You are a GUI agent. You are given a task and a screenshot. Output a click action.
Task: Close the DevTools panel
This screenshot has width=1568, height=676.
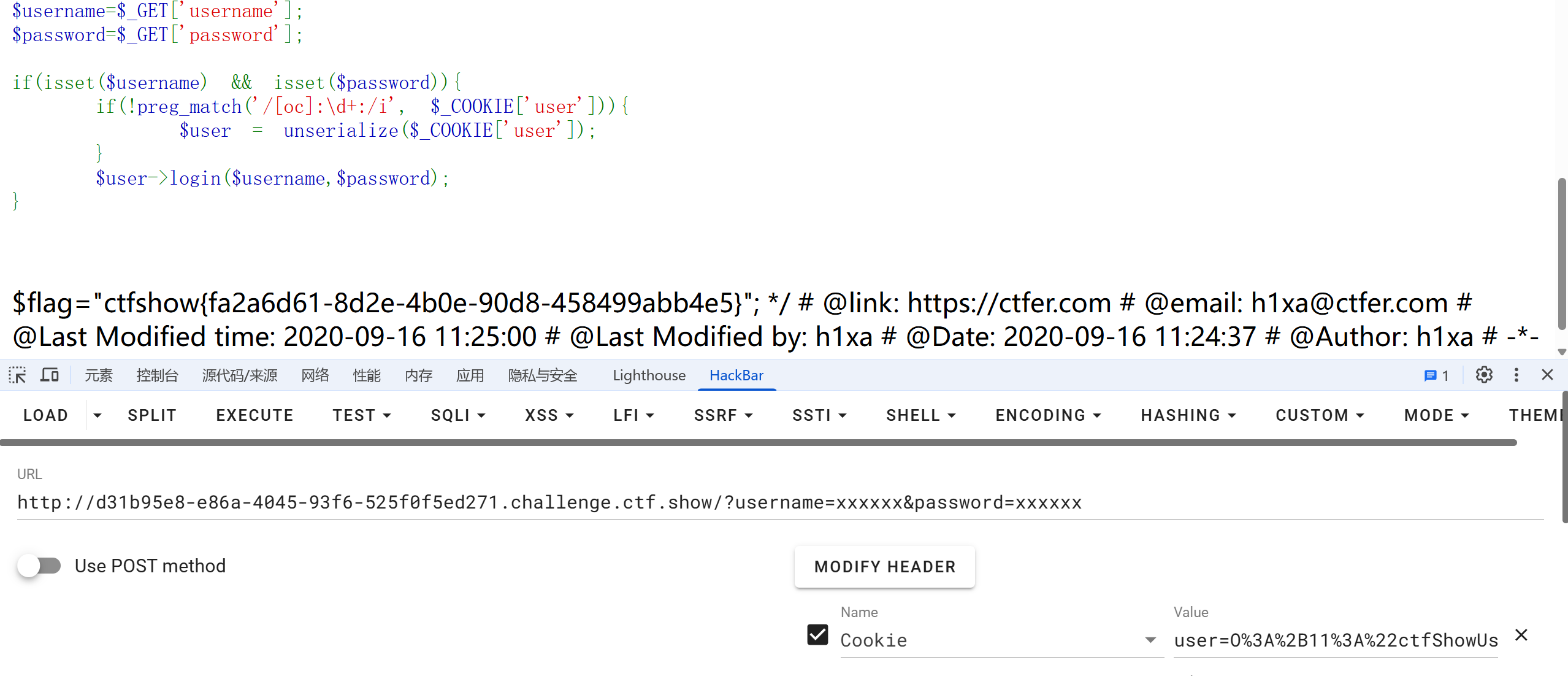pos(1547,375)
